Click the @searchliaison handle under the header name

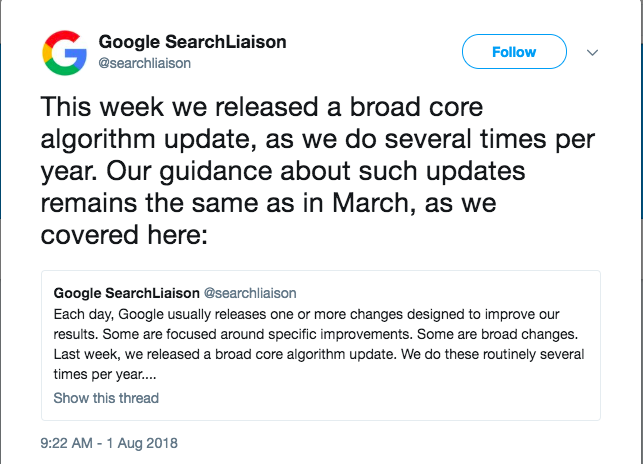pos(144,63)
